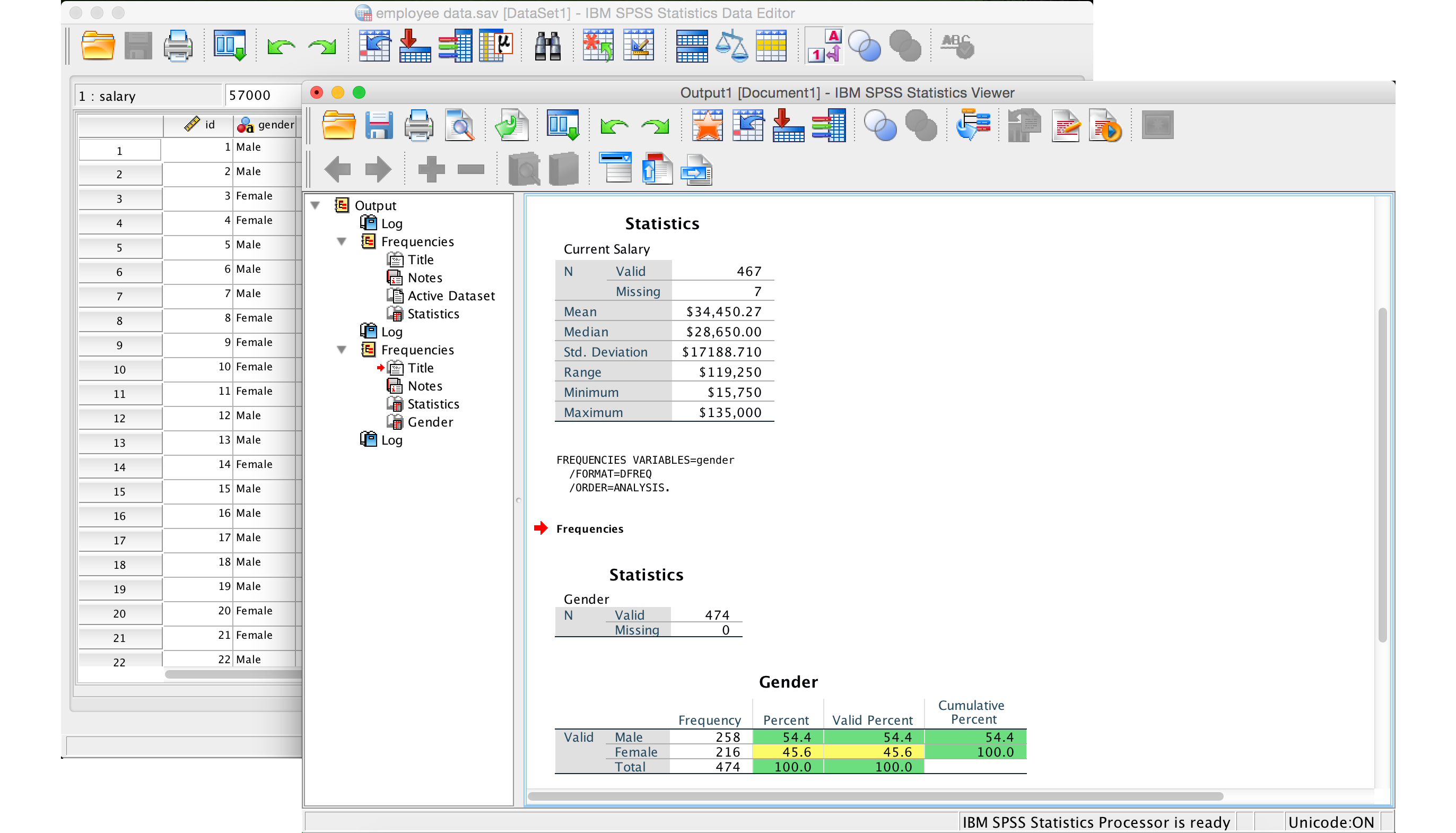This screenshot has width=1456, height=833.
Task: Click FREQUENCIES VARIABLES=gender syntax log text
Action: click(645, 460)
